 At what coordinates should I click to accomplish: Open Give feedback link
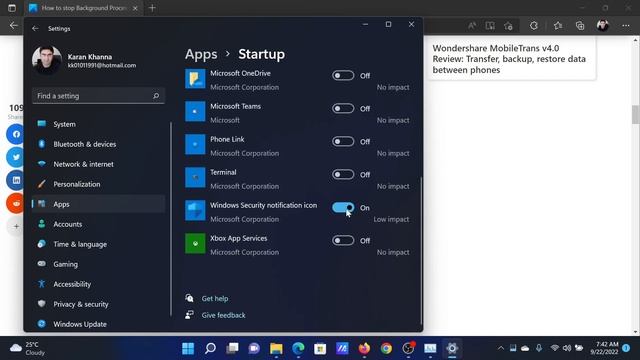point(223,315)
